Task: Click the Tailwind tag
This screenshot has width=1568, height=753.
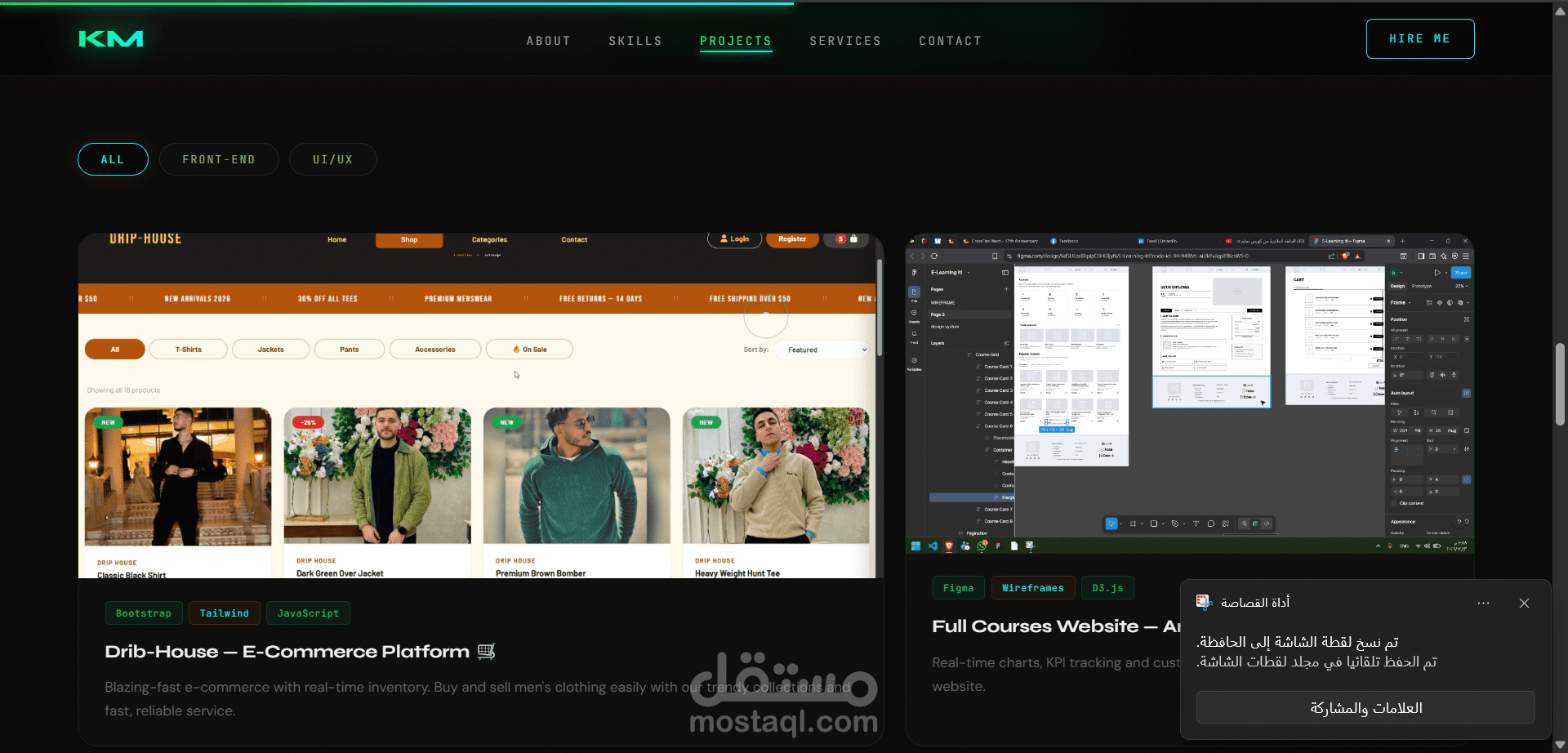Action: click(x=225, y=613)
